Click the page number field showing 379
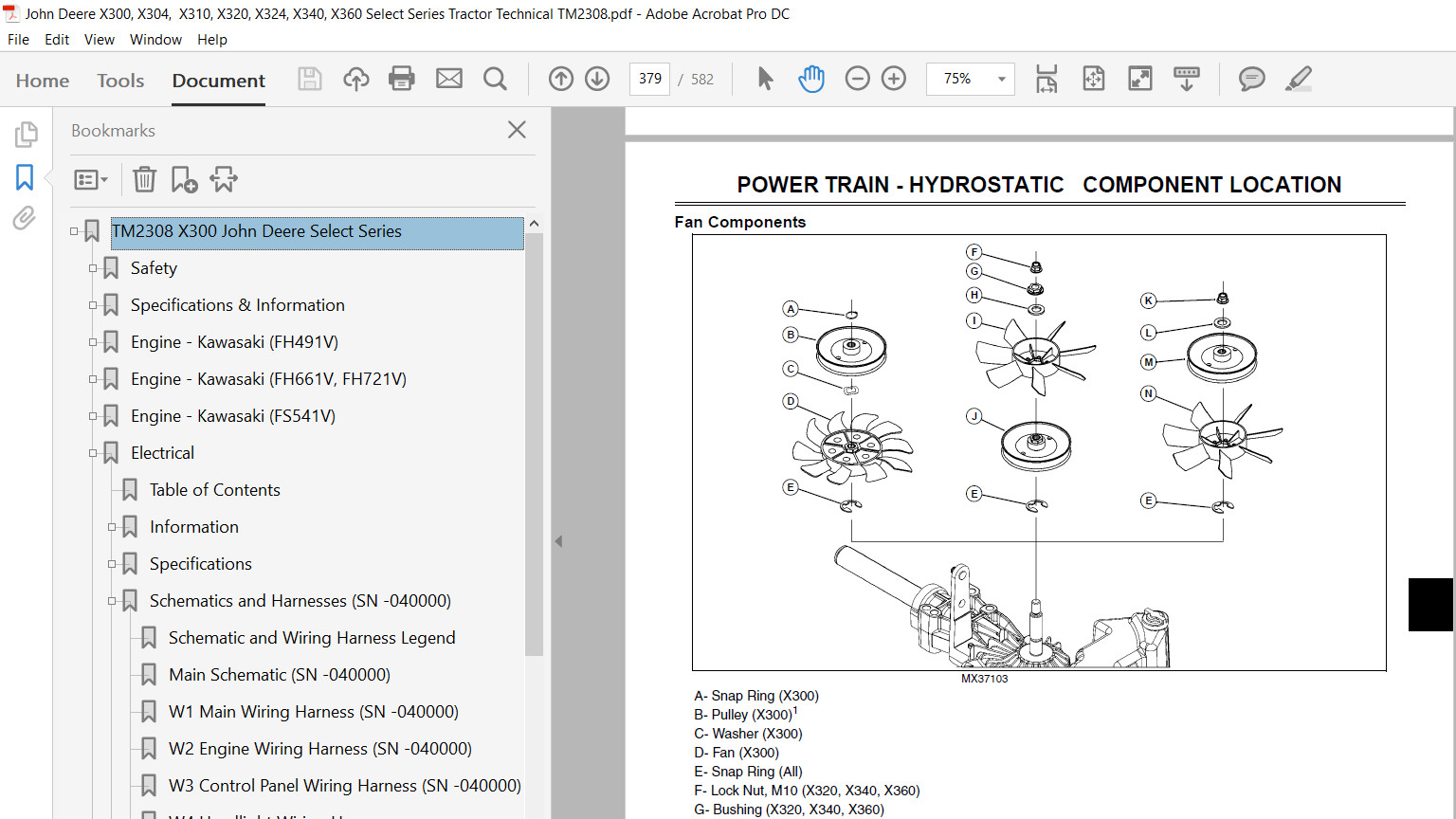 (650, 79)
